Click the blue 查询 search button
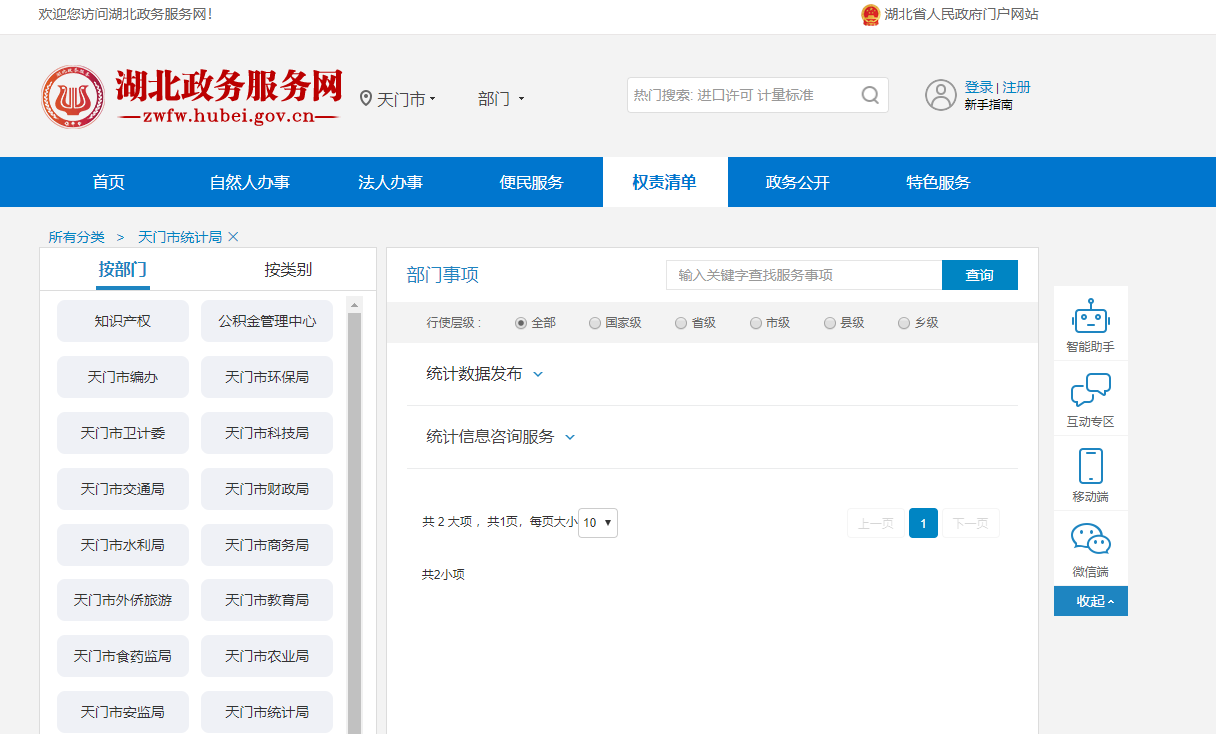Screen dimensions: 1216x734 tap(979, 275)
